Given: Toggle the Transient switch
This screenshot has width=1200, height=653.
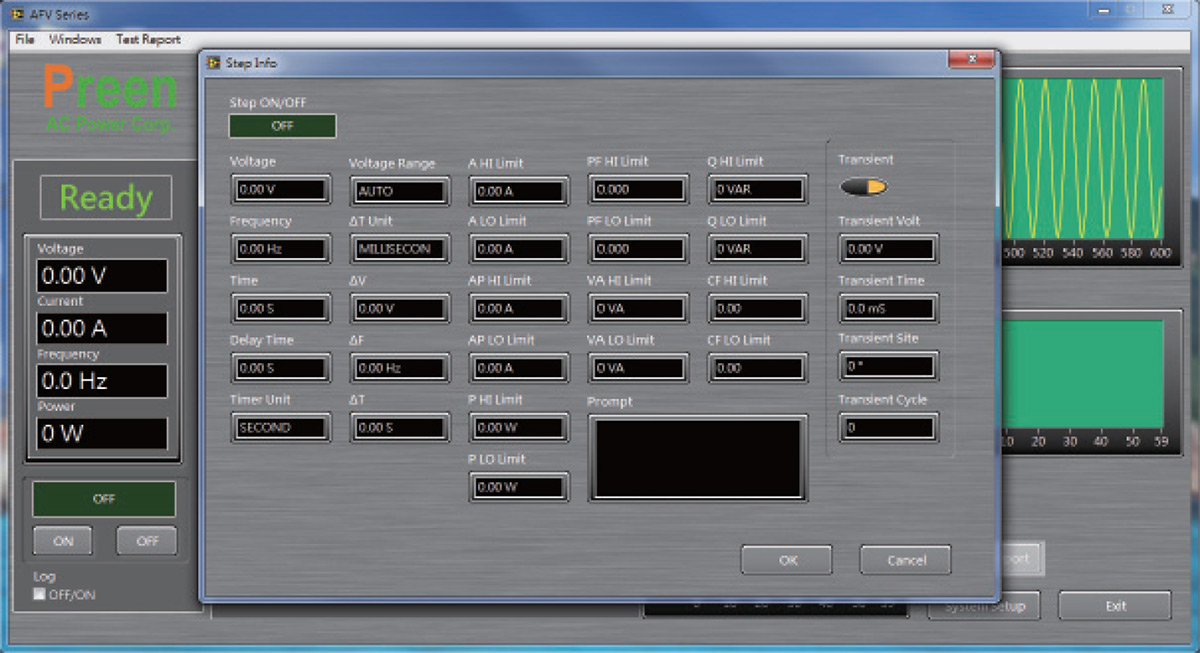Looking at the screenshot, I should click(863, 187).
